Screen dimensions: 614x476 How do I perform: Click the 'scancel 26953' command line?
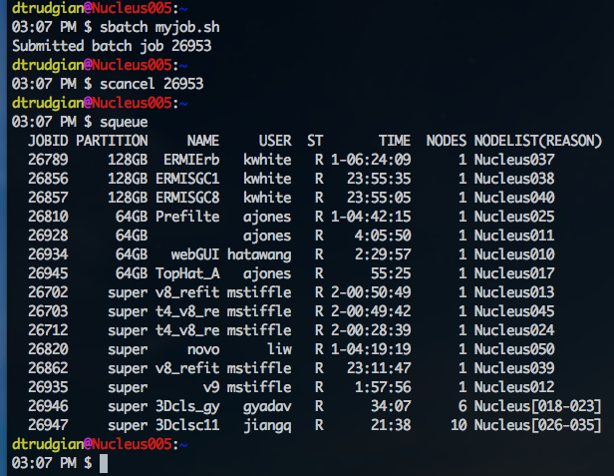tap(152, 84)
